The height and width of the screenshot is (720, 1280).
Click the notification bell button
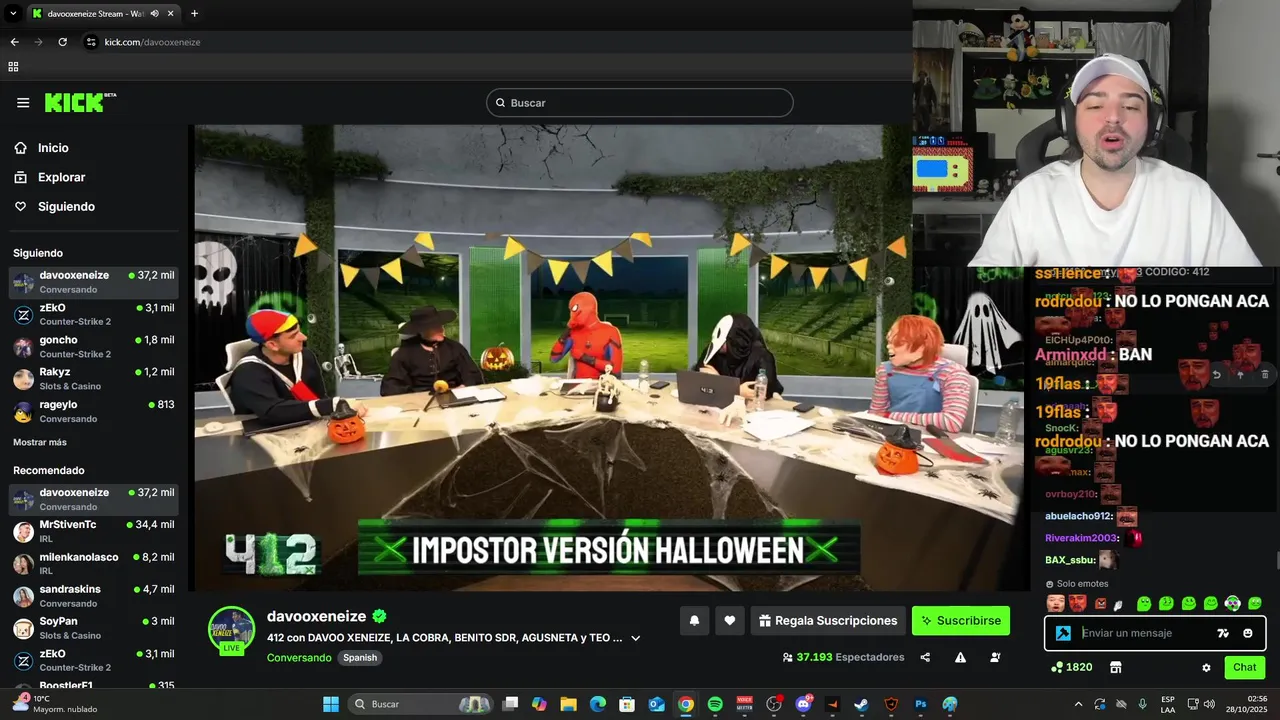(694, 621)
